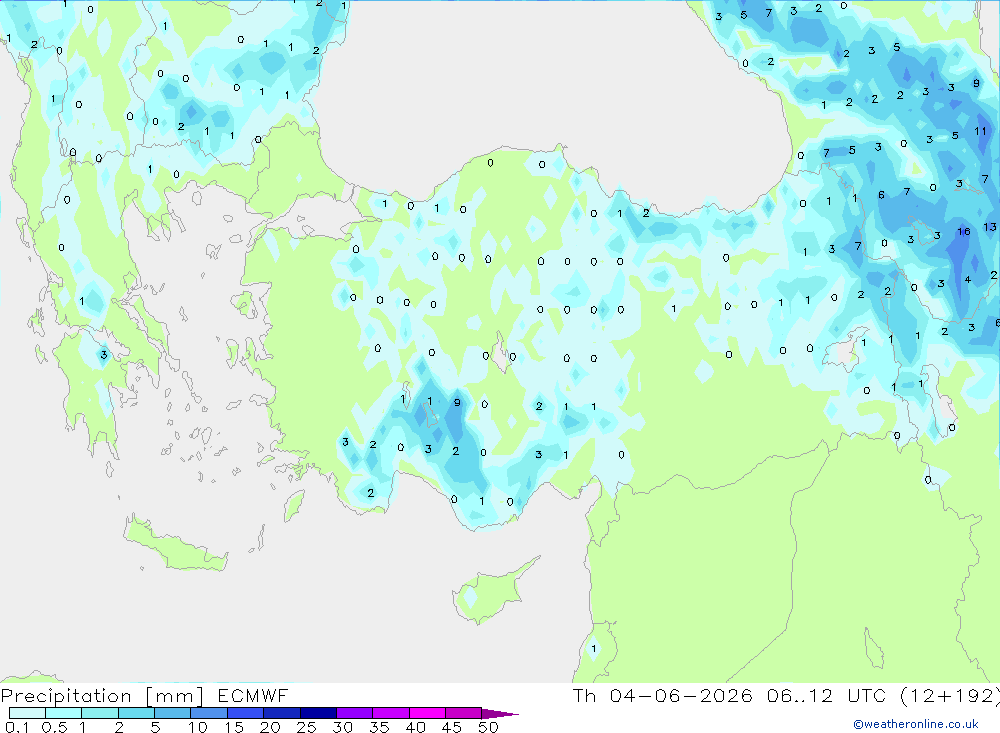This screenshot has height=733, width=1000.
Task: Click the 'Precipitation' title word
Action: tap(66, 696)
